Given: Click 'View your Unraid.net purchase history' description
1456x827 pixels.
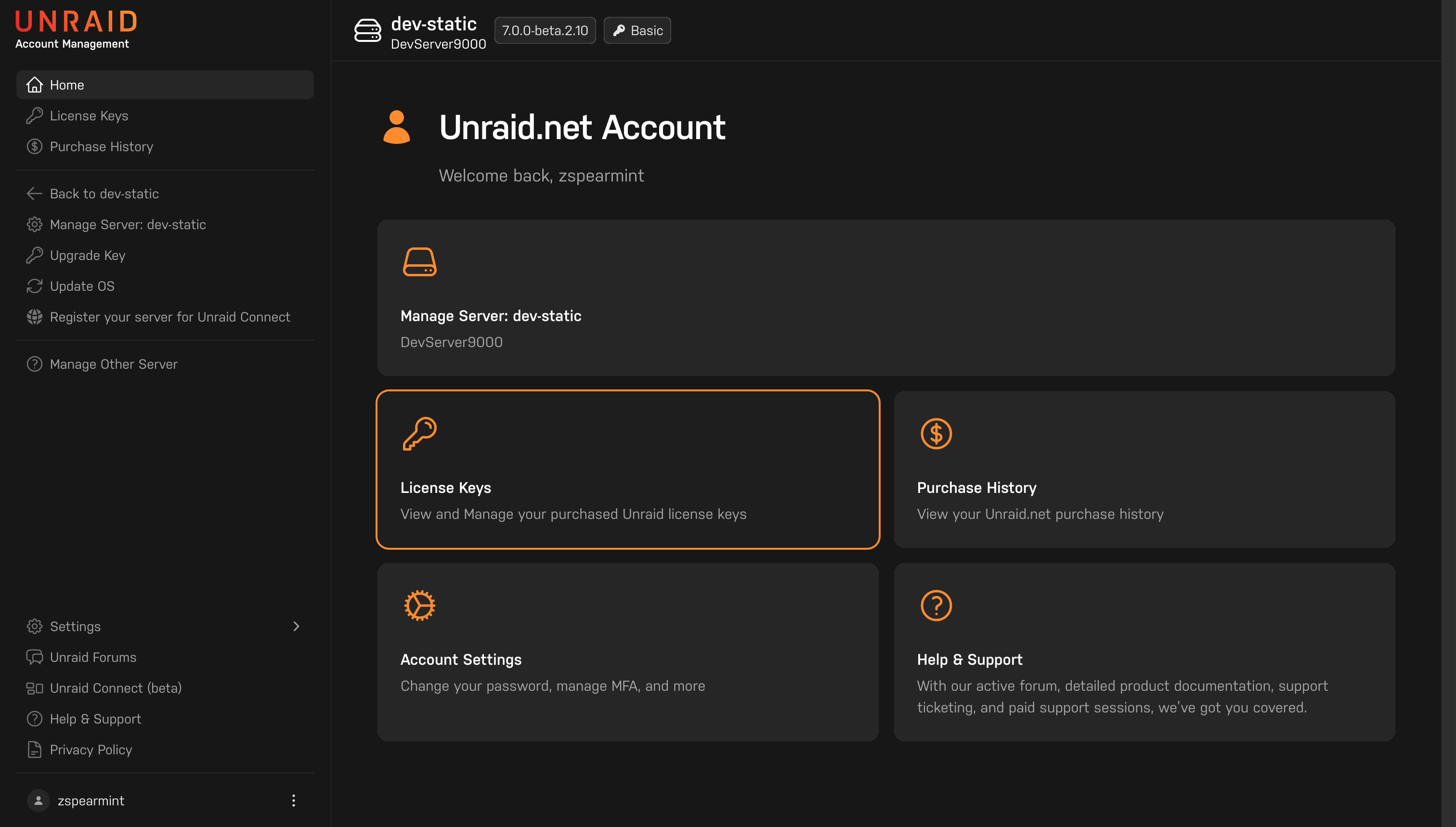Looking at the screenshot, I should [x=1040, y=514].
